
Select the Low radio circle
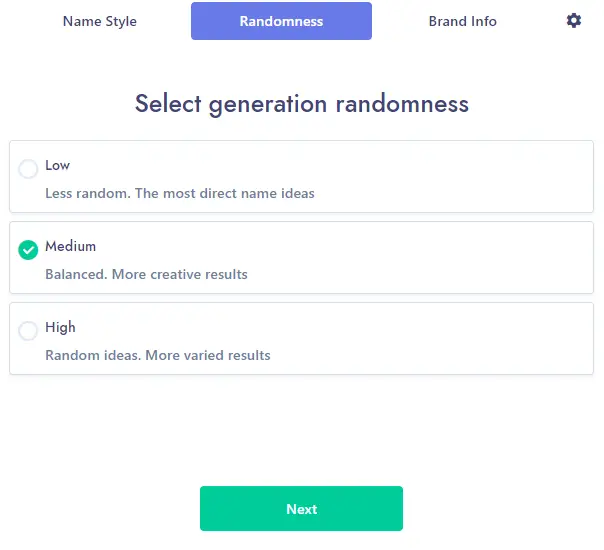click(x=28, y=169)
